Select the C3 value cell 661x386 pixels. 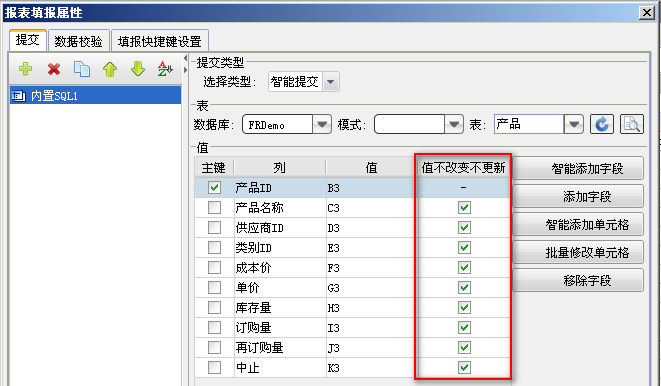371,208
